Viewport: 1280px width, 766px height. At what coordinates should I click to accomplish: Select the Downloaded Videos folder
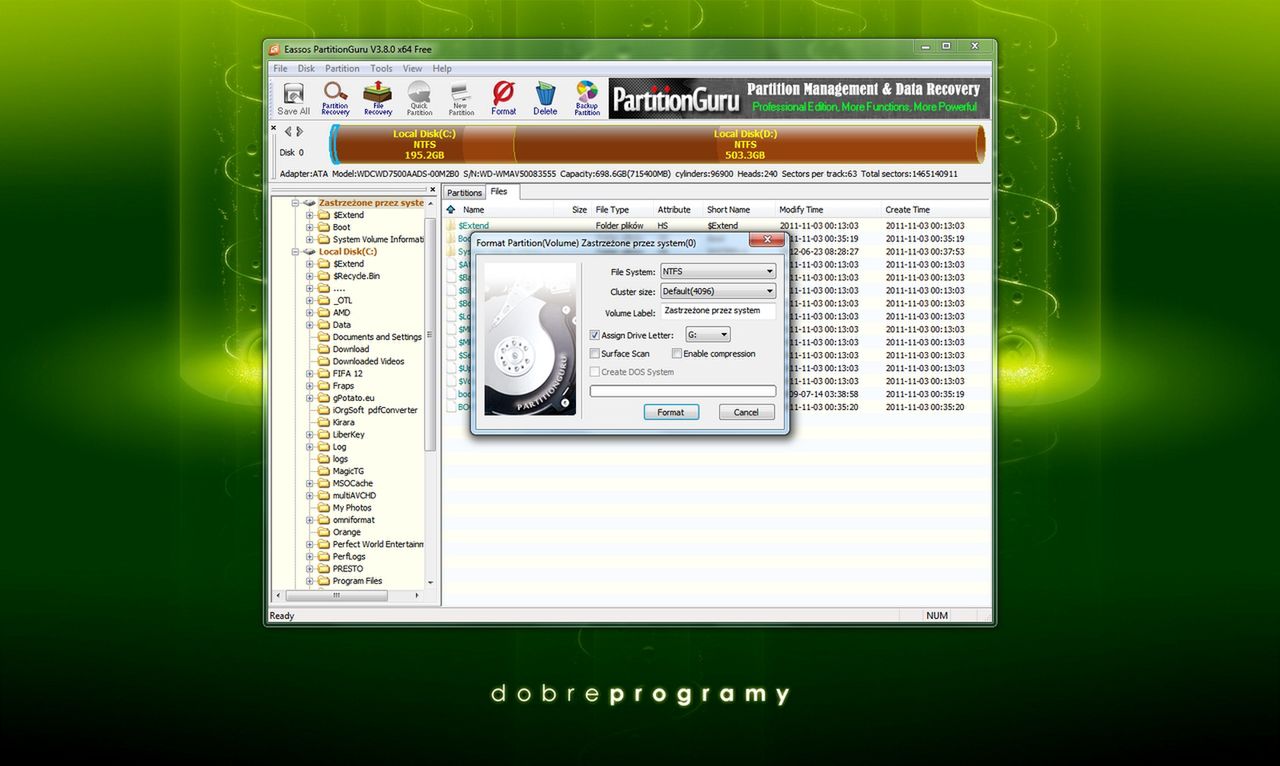[368, 361]
